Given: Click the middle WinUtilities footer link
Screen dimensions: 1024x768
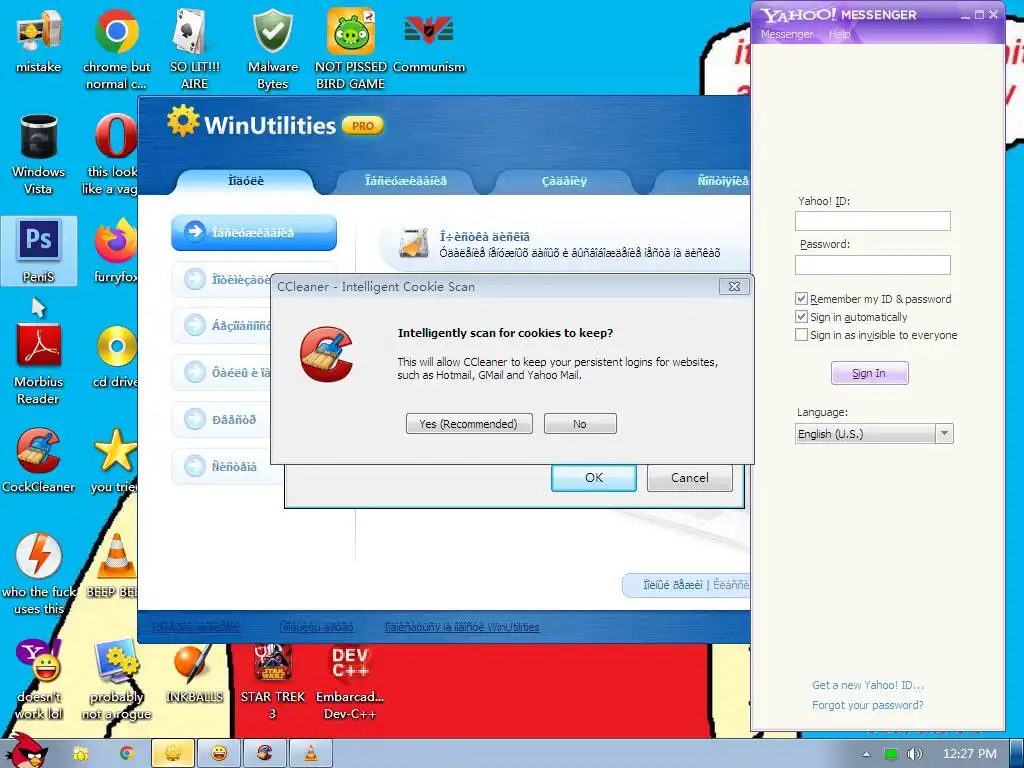Looking at the screenshot, I should click(x=316, y=627).
